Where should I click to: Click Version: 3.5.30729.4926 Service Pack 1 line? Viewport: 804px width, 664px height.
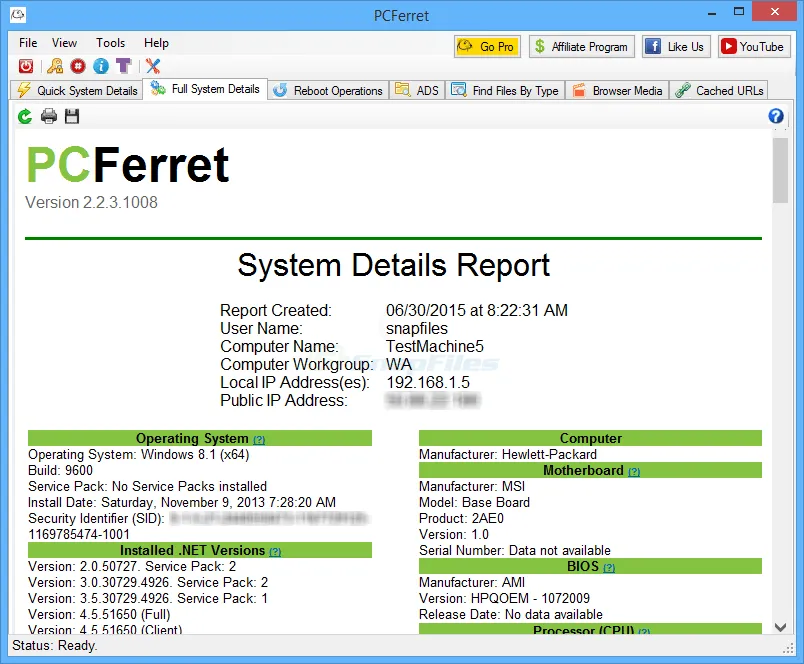tap(148, 599)
